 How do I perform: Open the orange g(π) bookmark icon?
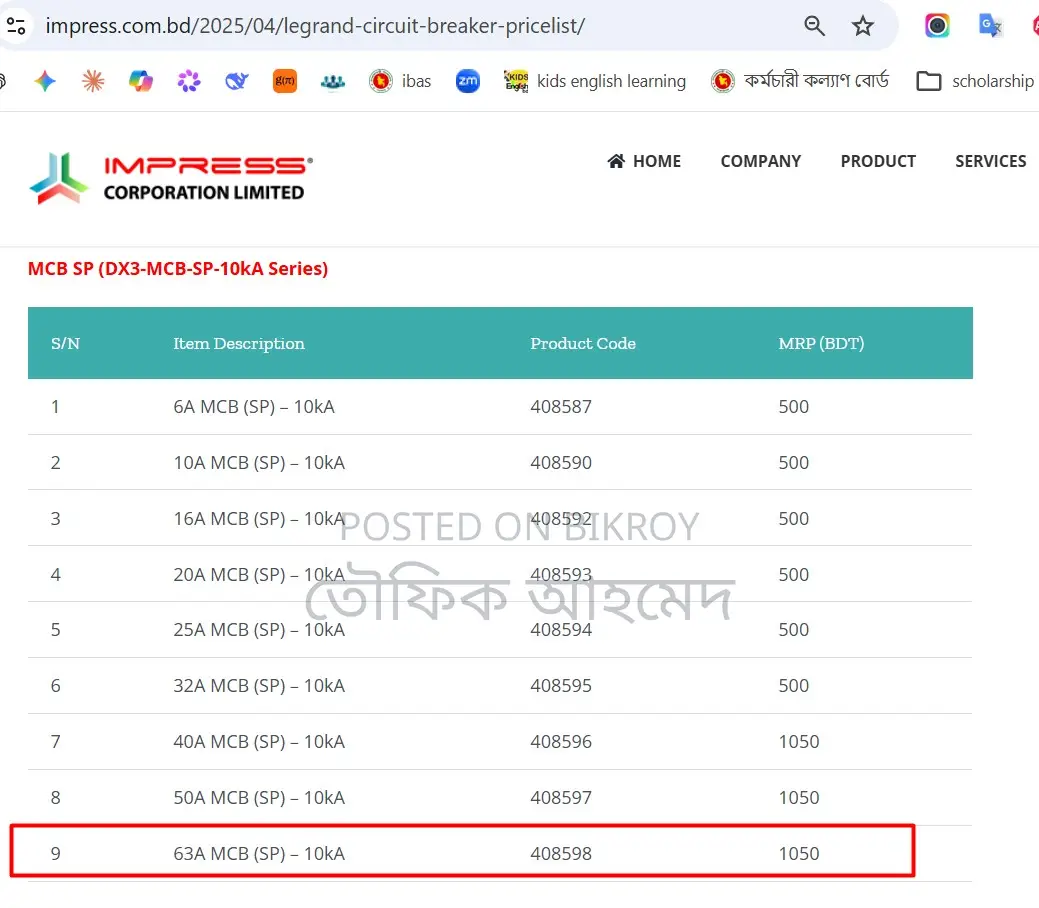285,81
